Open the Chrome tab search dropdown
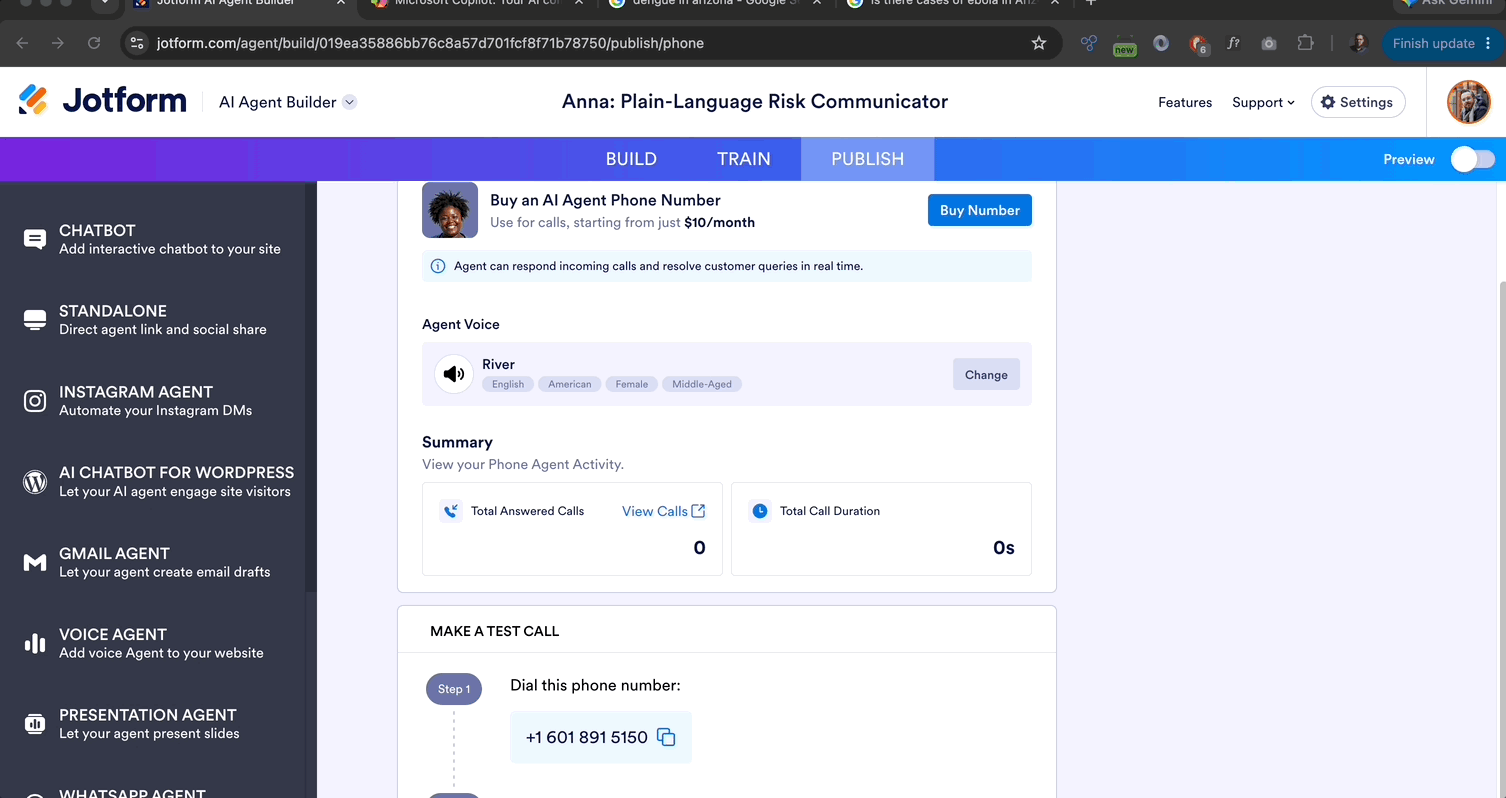This screenshot has width=1506, height=798. (x=104, y=5)
